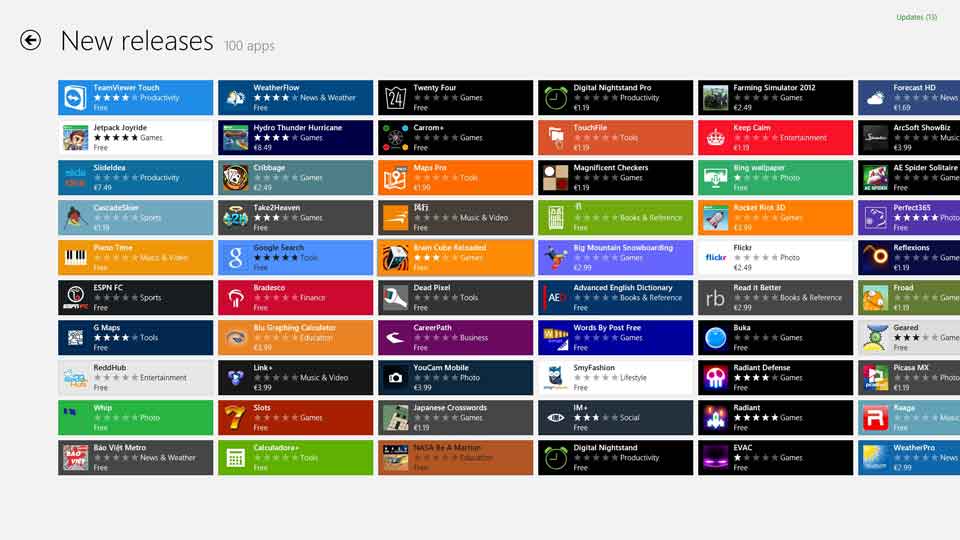Image resolution: width=960 pixels, height=540 pixels.
Task: Click the Buka game title
Action: pyautogui.click(x=742, y=328)
